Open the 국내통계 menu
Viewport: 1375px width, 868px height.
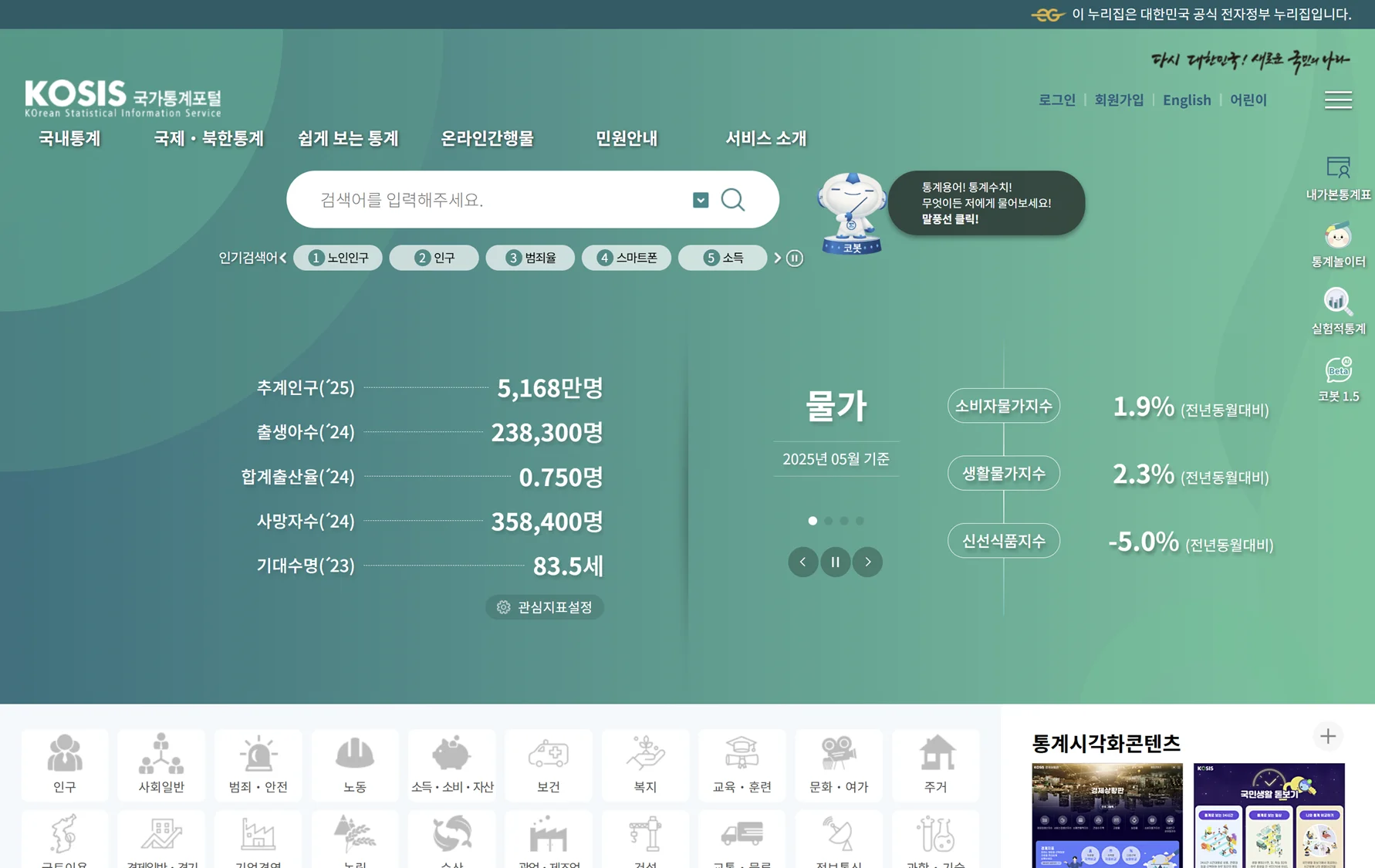point(69,139)
